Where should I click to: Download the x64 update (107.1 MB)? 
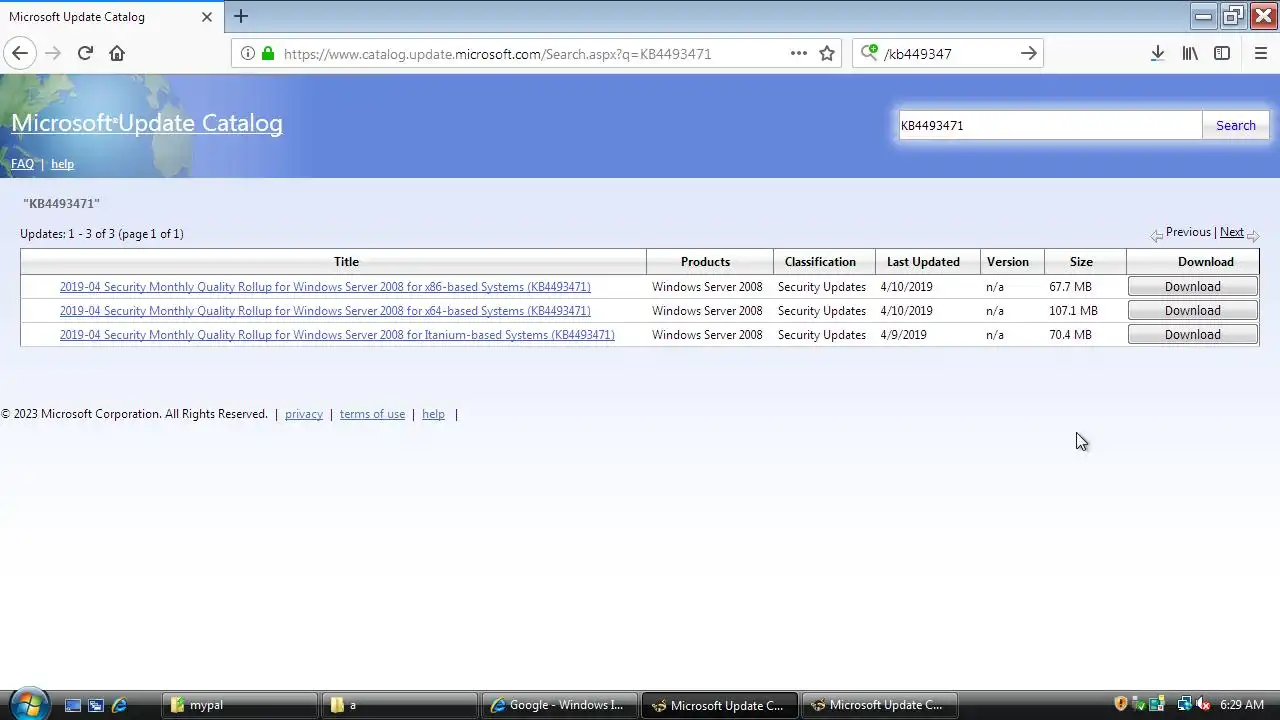pos(1192,311)
